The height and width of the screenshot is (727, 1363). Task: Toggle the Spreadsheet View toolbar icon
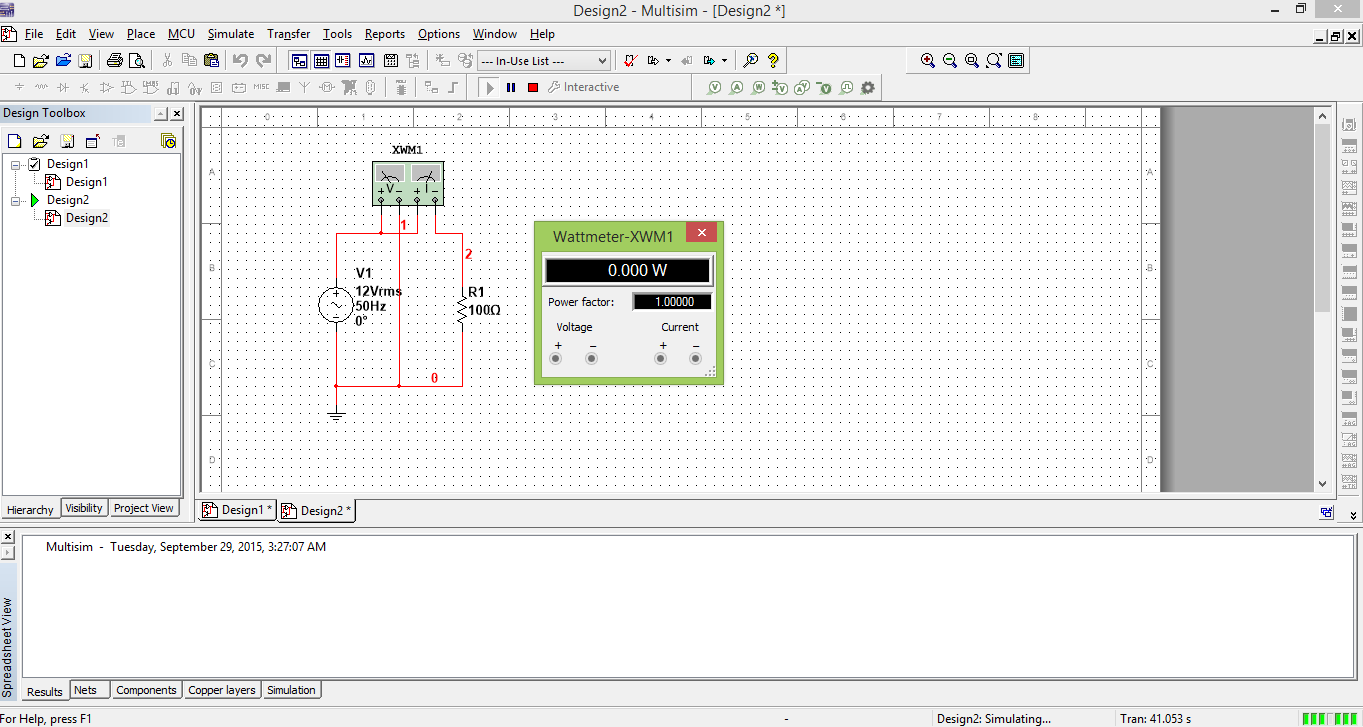pos(322,61)
